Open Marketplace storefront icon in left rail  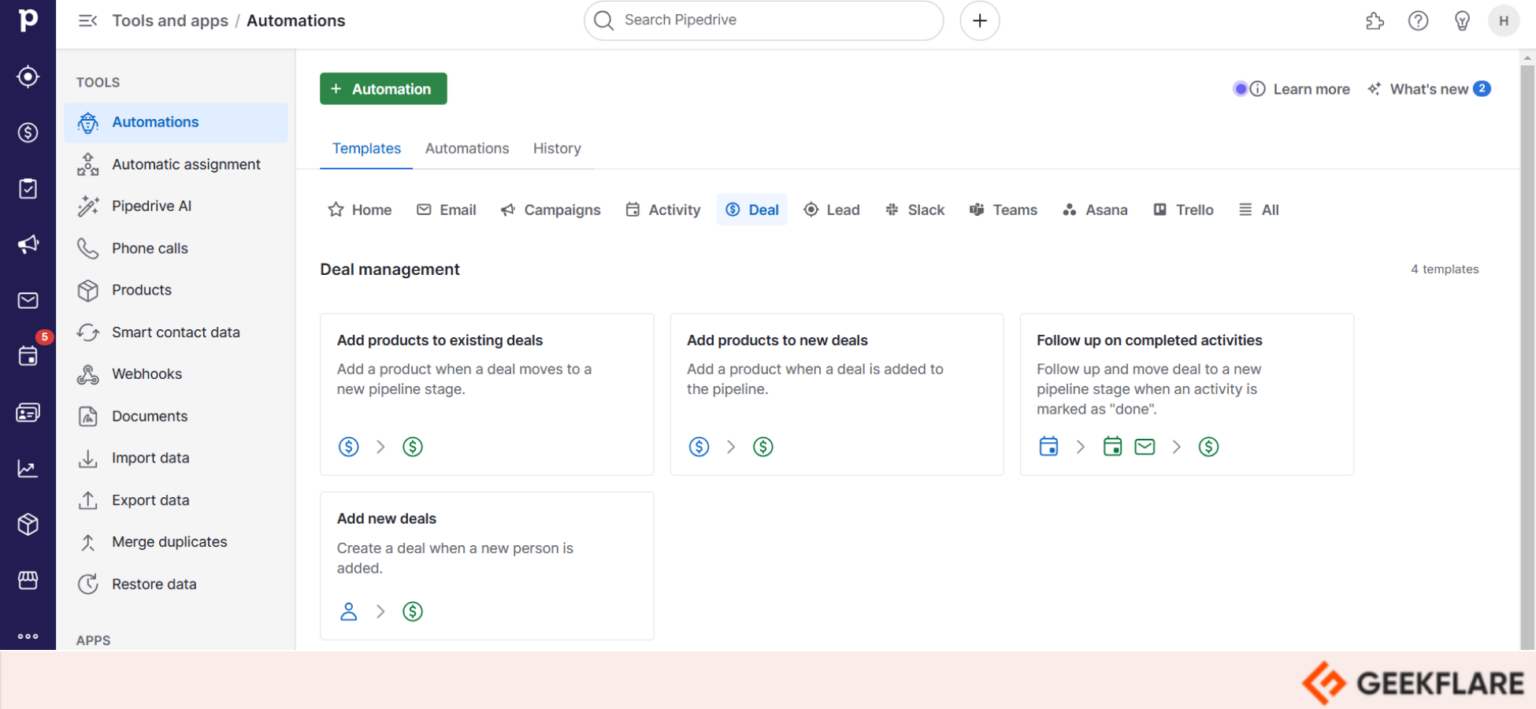28,580
